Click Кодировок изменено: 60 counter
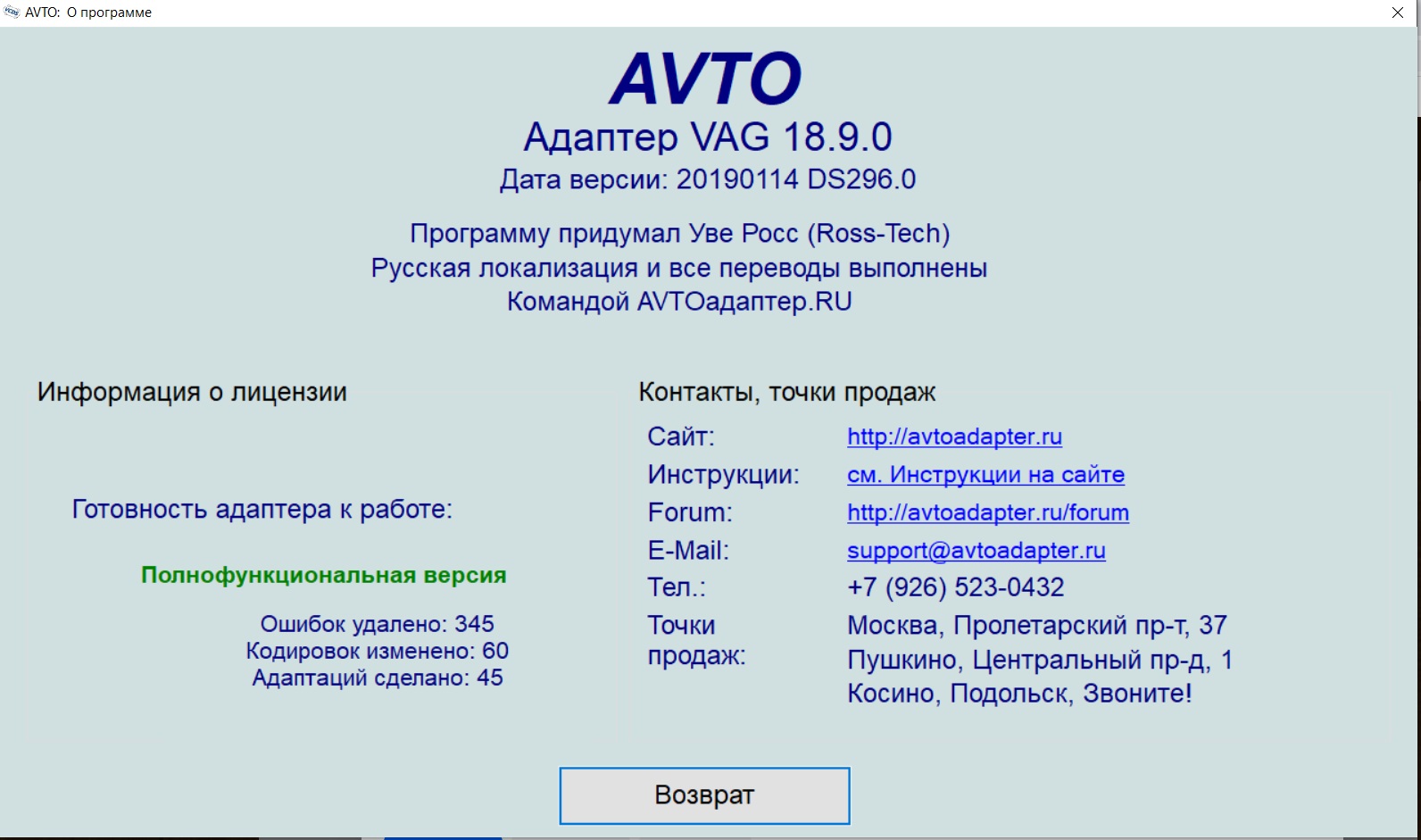Screen dimensions: 1421x840 tap(377, 651)
